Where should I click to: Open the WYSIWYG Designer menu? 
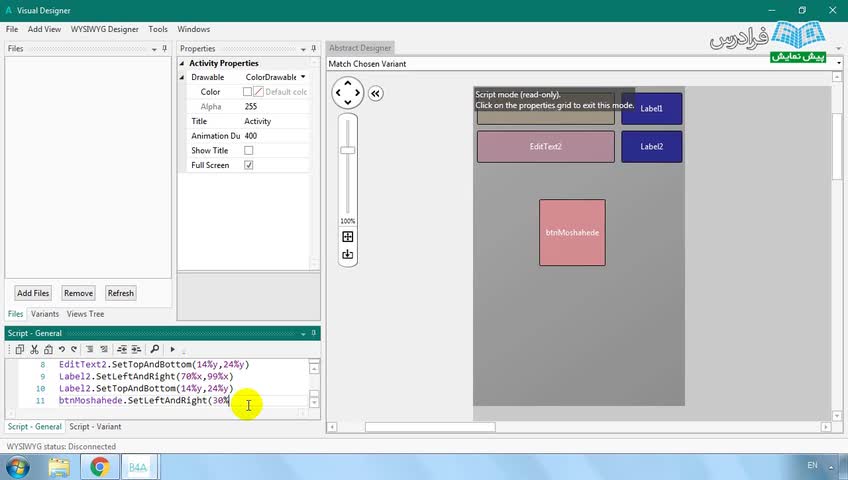point(104,29)
